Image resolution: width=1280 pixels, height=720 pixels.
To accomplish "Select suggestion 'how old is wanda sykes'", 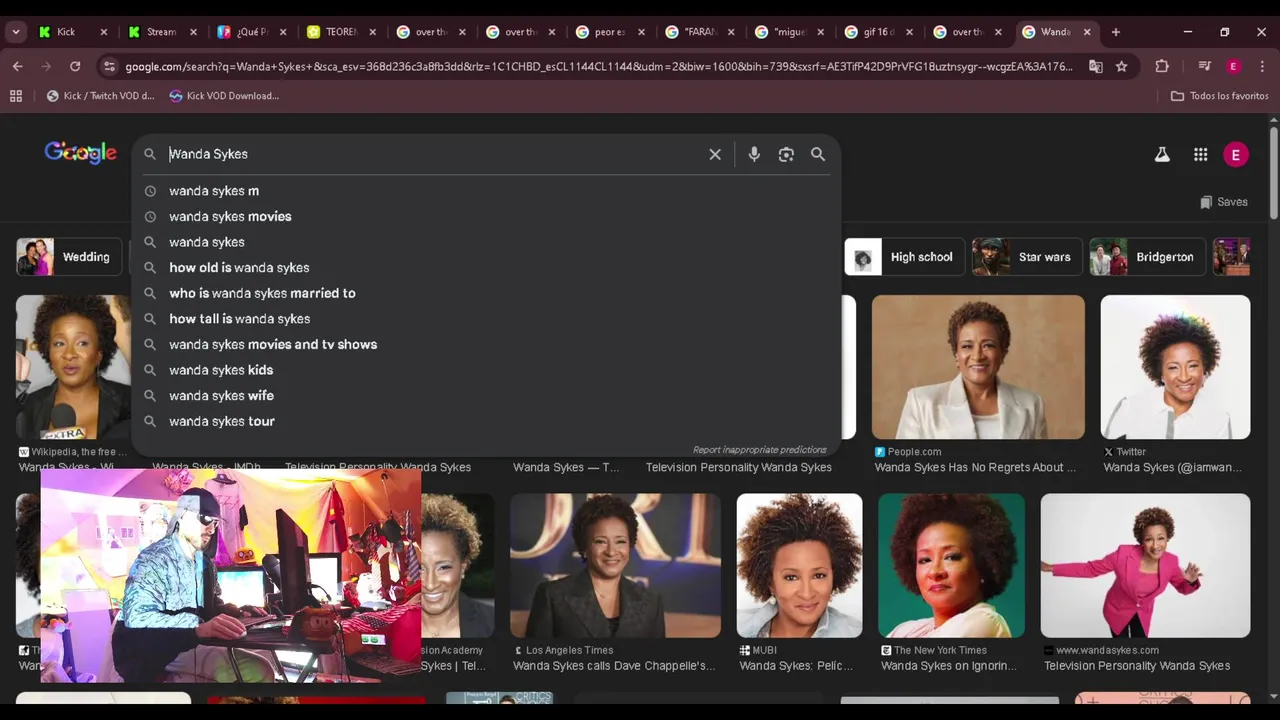I will [x=485, y=267].
